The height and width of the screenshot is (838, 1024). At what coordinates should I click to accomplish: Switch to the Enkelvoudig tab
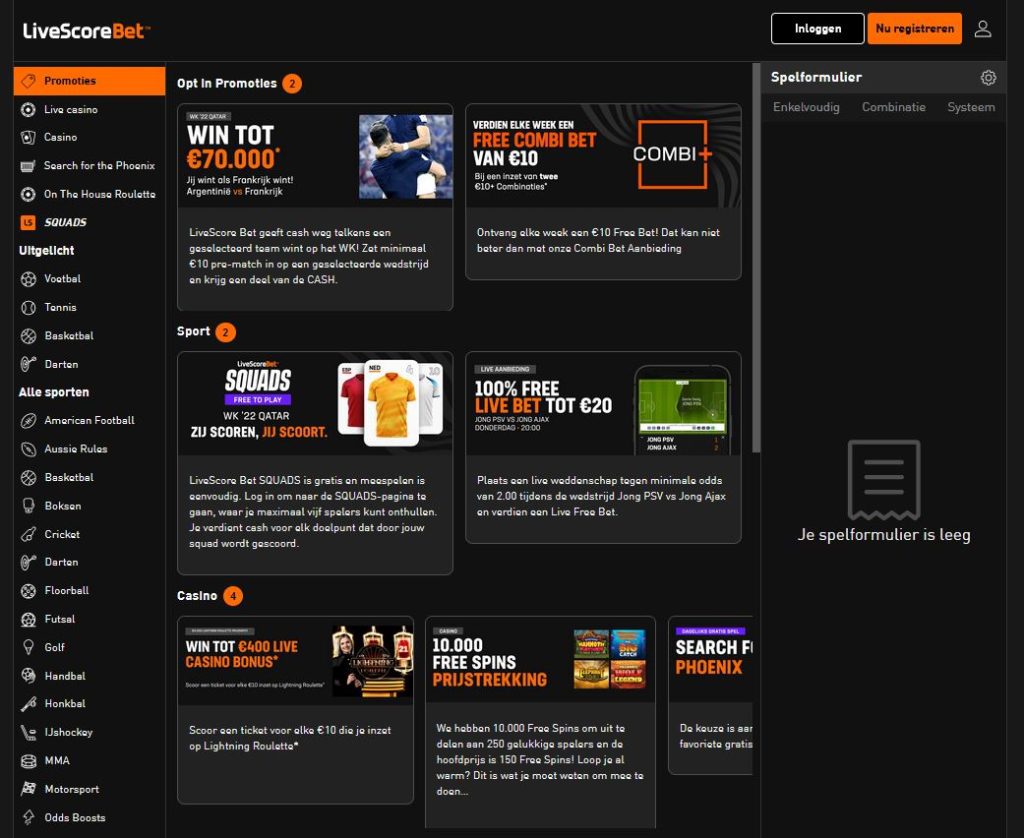pyautogui.click(x=806, y=107)
